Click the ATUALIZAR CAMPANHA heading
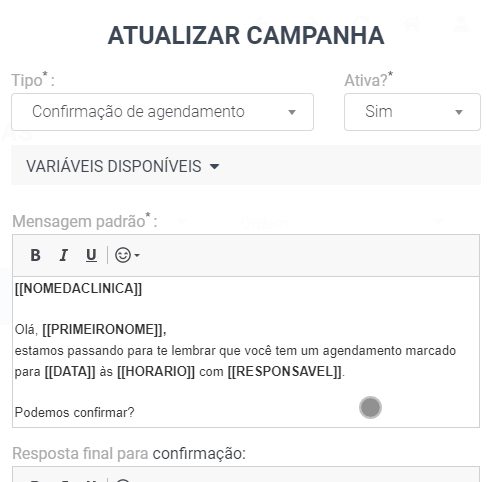This screenshot has width=494, height=482. pyautogui.click(x=246, y=35)
